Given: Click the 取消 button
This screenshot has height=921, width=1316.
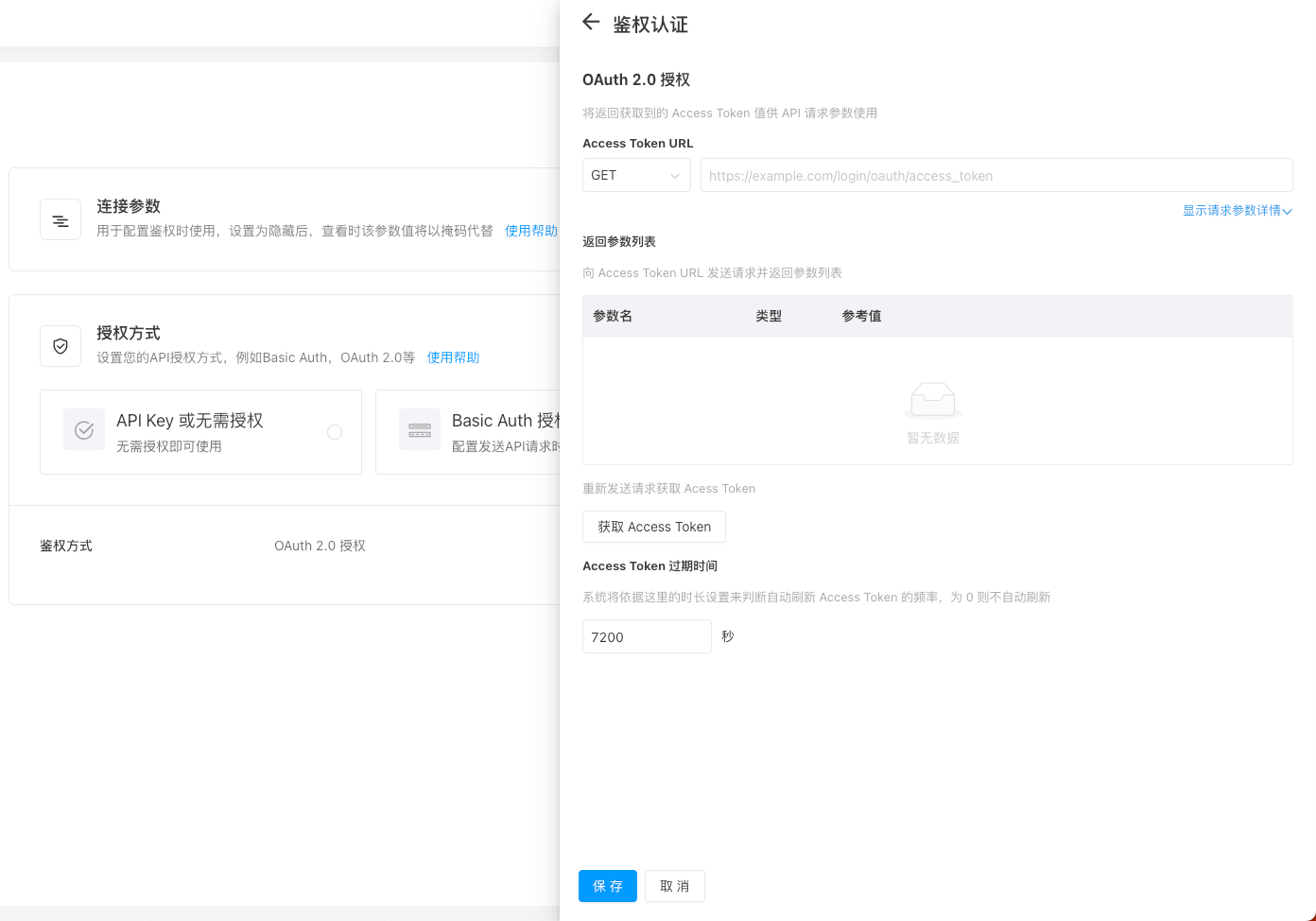Looking at the screenshot, I should click(674, 886).
